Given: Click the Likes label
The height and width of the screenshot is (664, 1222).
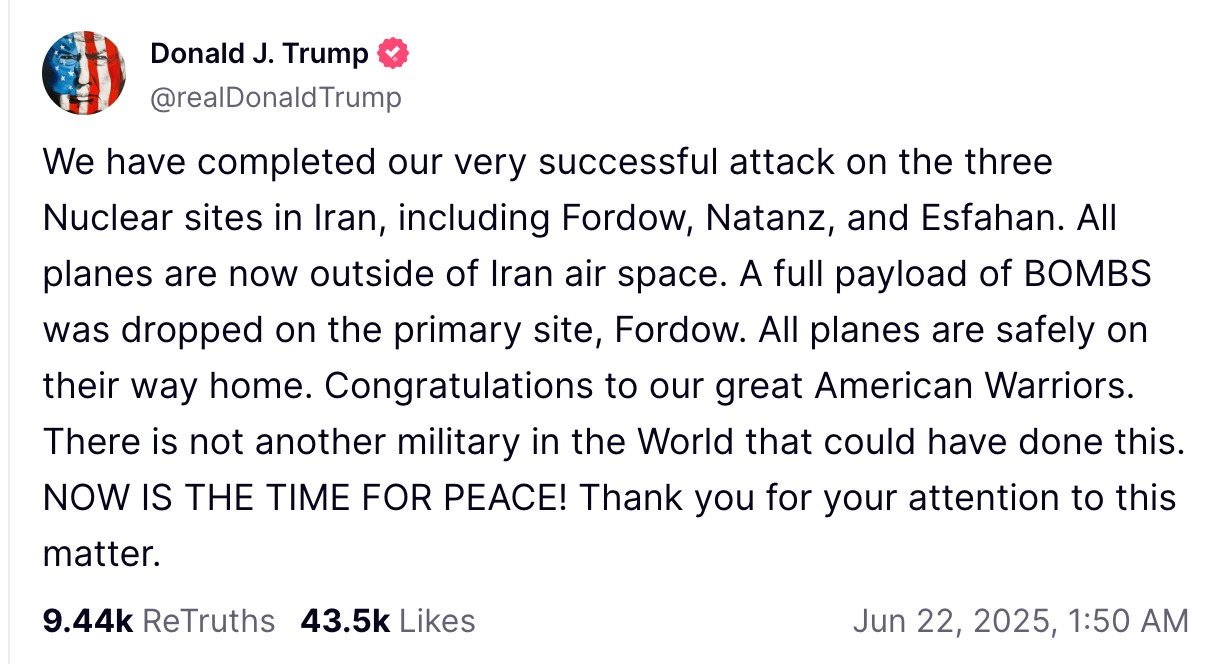Looking at the screenshot, I should 437,621.
